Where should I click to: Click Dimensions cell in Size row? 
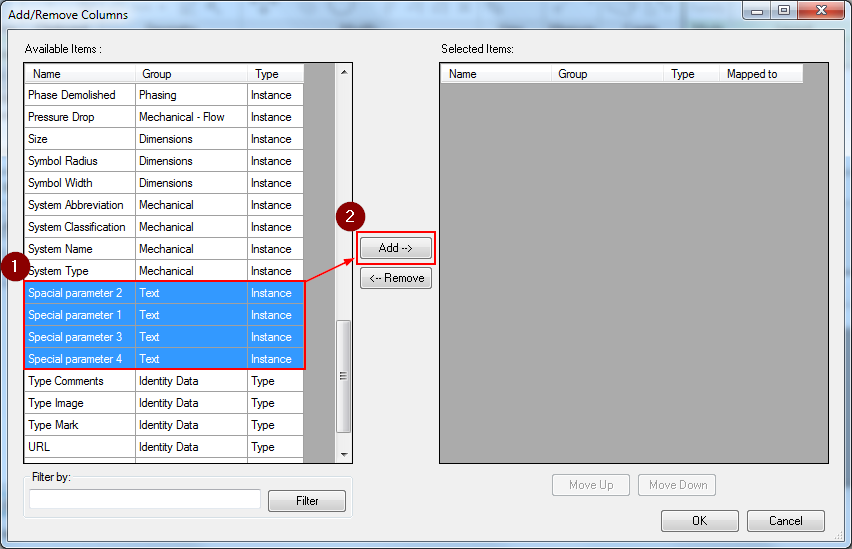(x=191, y=139)
